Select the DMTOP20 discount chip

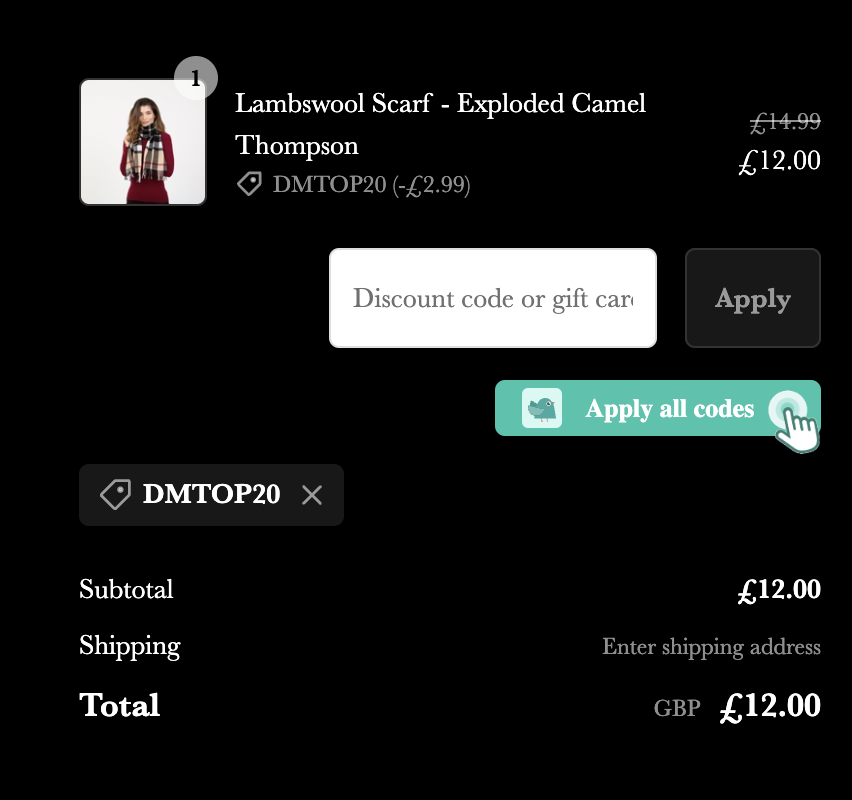[x=211, y=494]
